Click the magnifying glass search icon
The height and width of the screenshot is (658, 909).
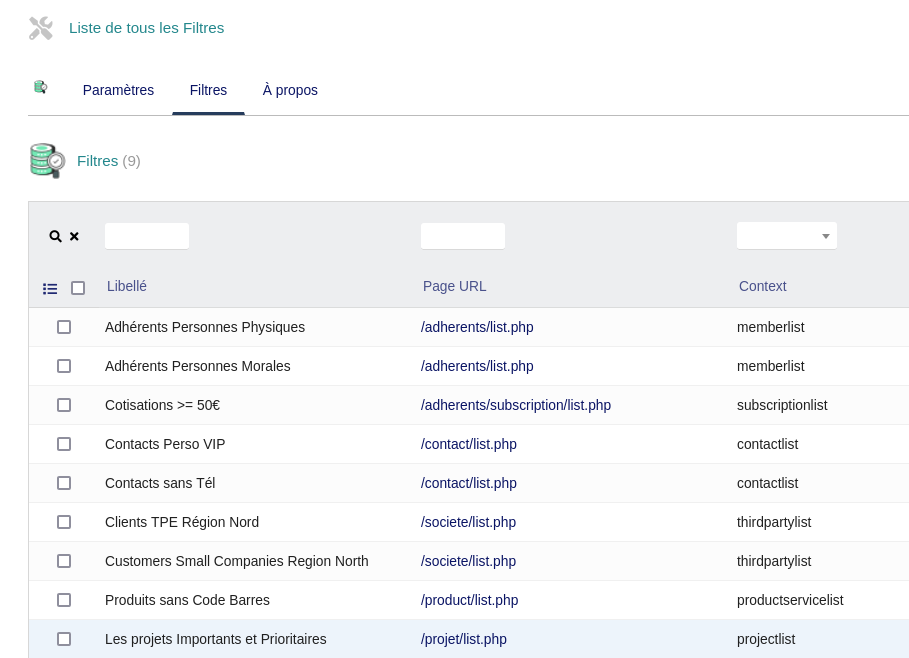click(x=56, y=237)
